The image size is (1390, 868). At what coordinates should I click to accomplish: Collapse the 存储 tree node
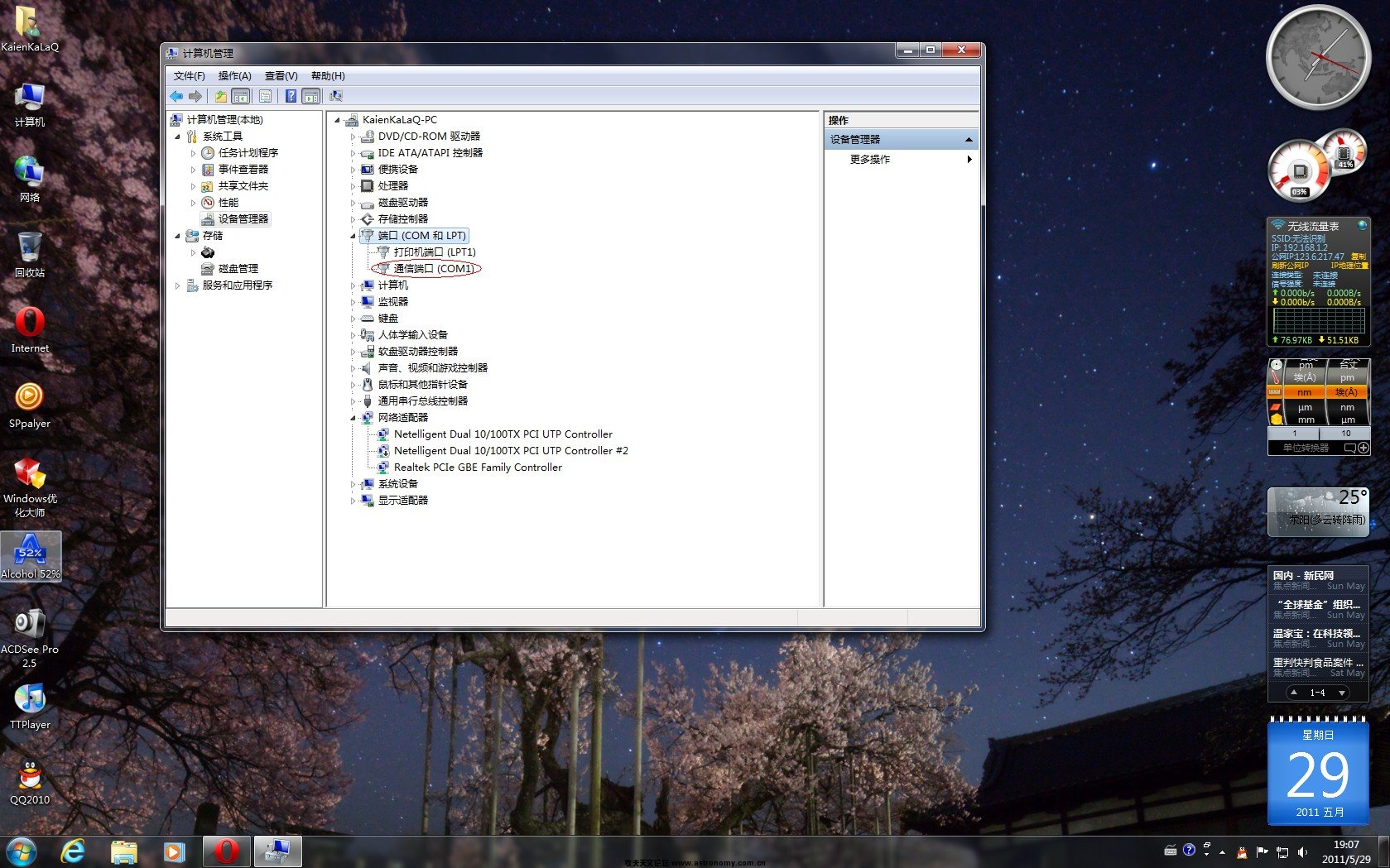[x=177, y=236]
